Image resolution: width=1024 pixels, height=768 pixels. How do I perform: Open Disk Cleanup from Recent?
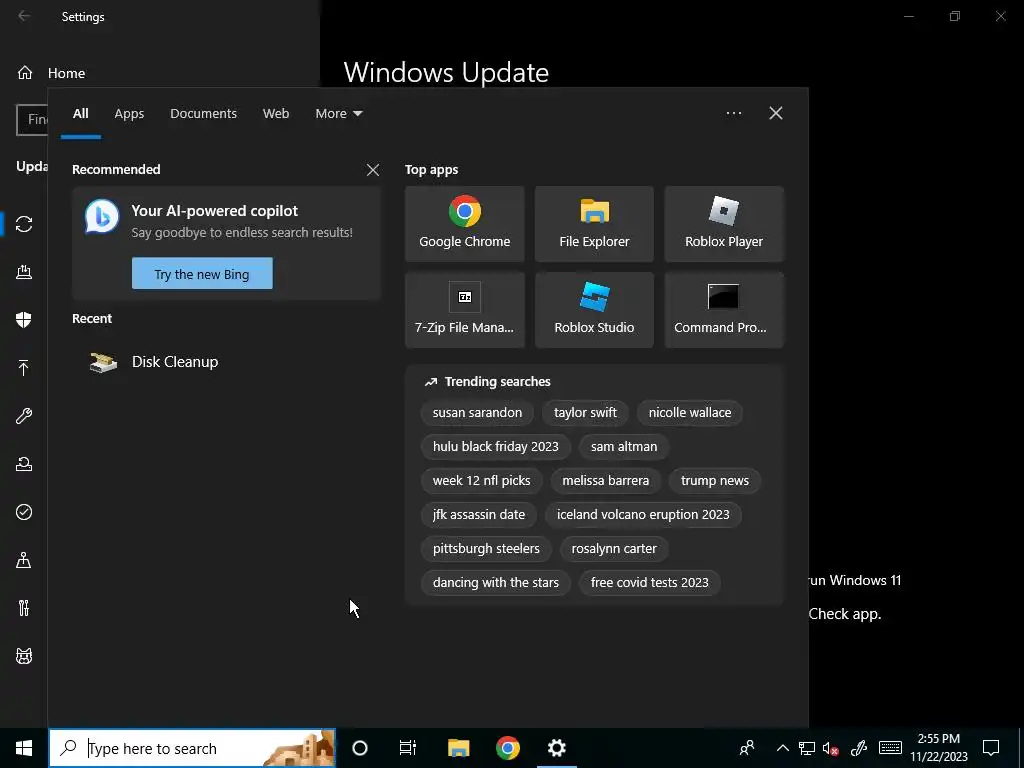coord(175,362)
